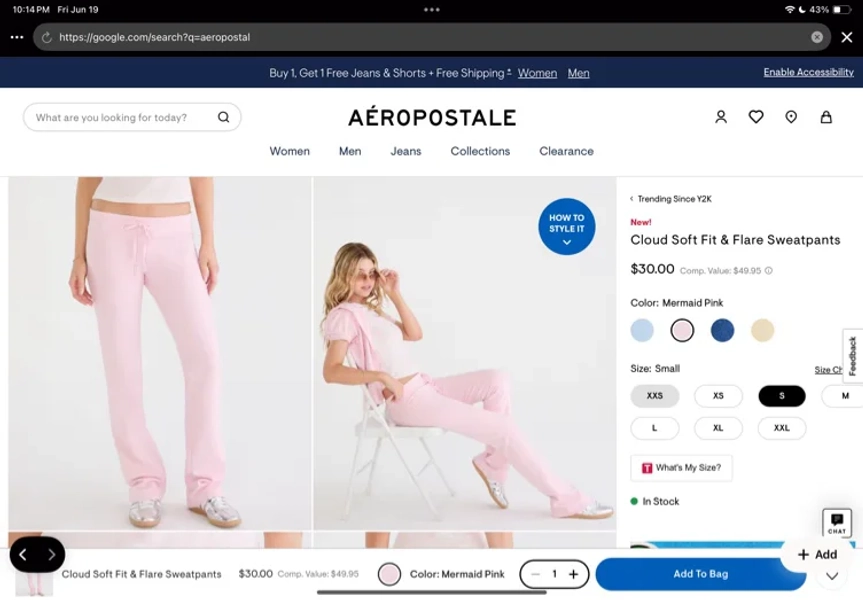Click the Enable Accessibility link
863x600 pixels.
pyautogui.click(x=808, y=72)
